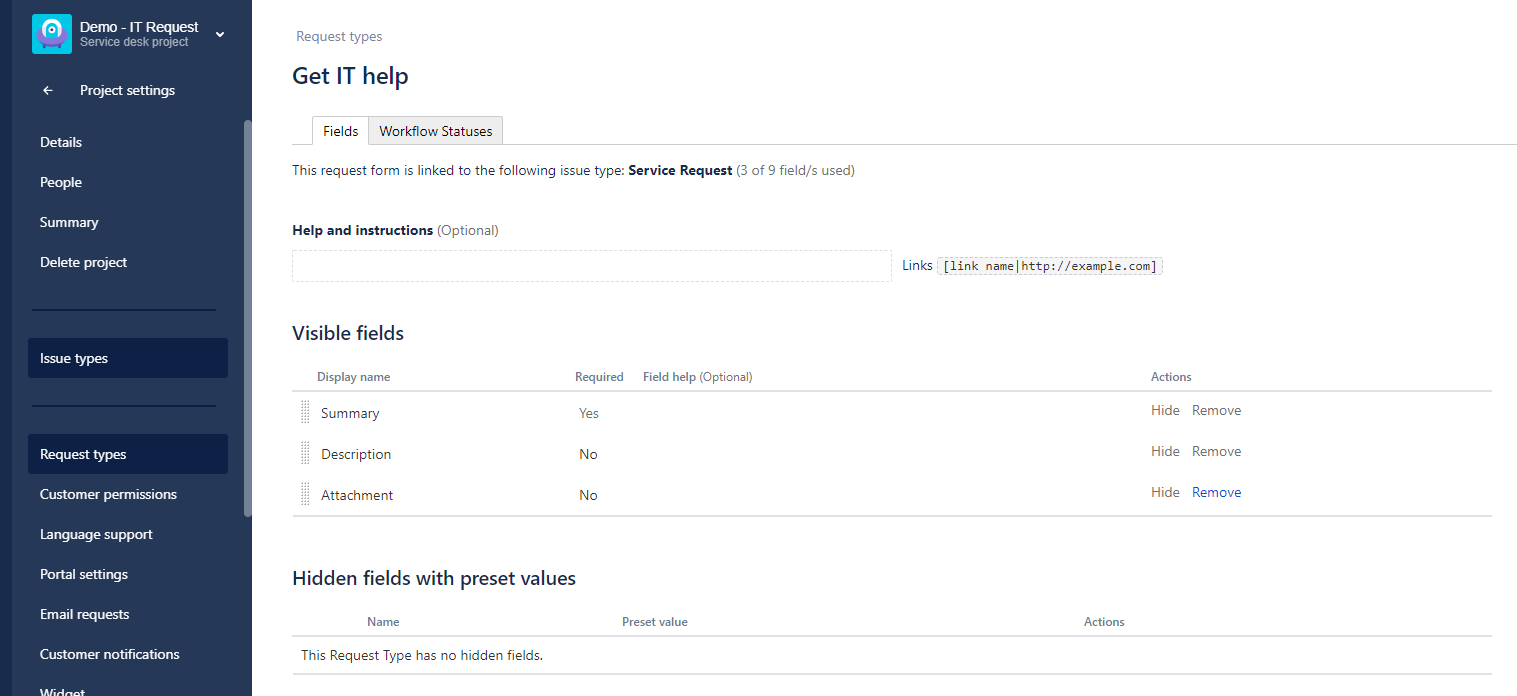Hide the Description field
The width and height of the screenshot is (1517, 696).
(x=1165, y=451)
